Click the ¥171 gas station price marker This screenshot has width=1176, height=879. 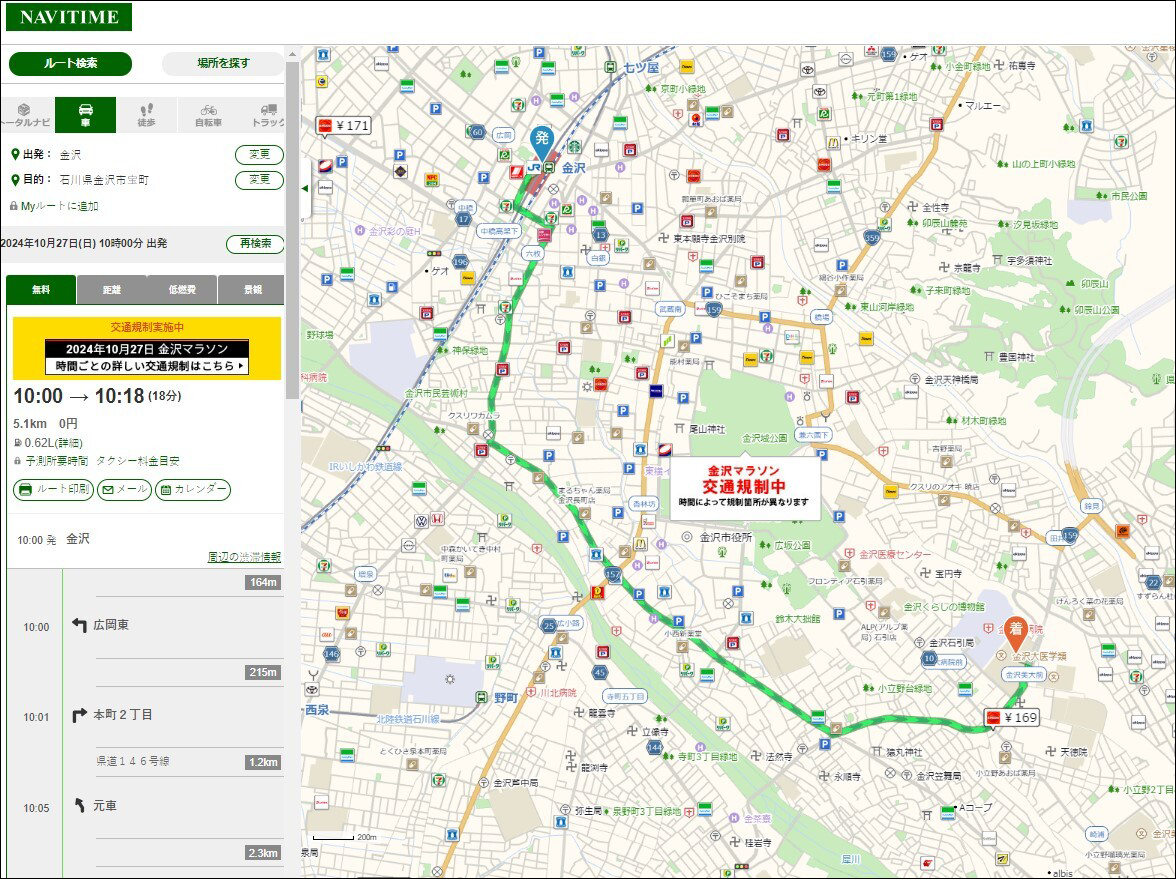pos(344,126)
